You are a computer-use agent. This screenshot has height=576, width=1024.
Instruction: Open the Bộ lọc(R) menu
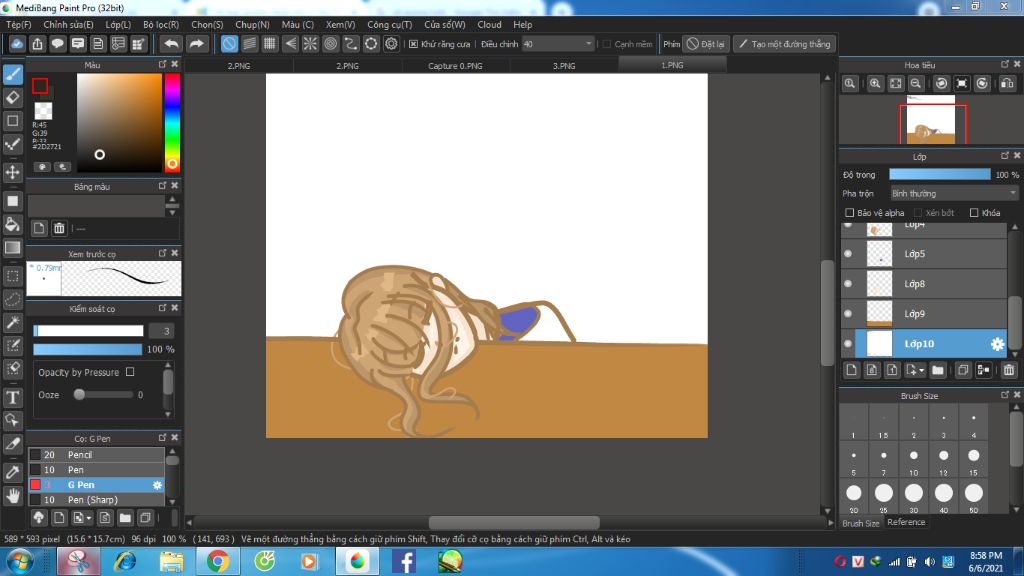coord(161,24)
